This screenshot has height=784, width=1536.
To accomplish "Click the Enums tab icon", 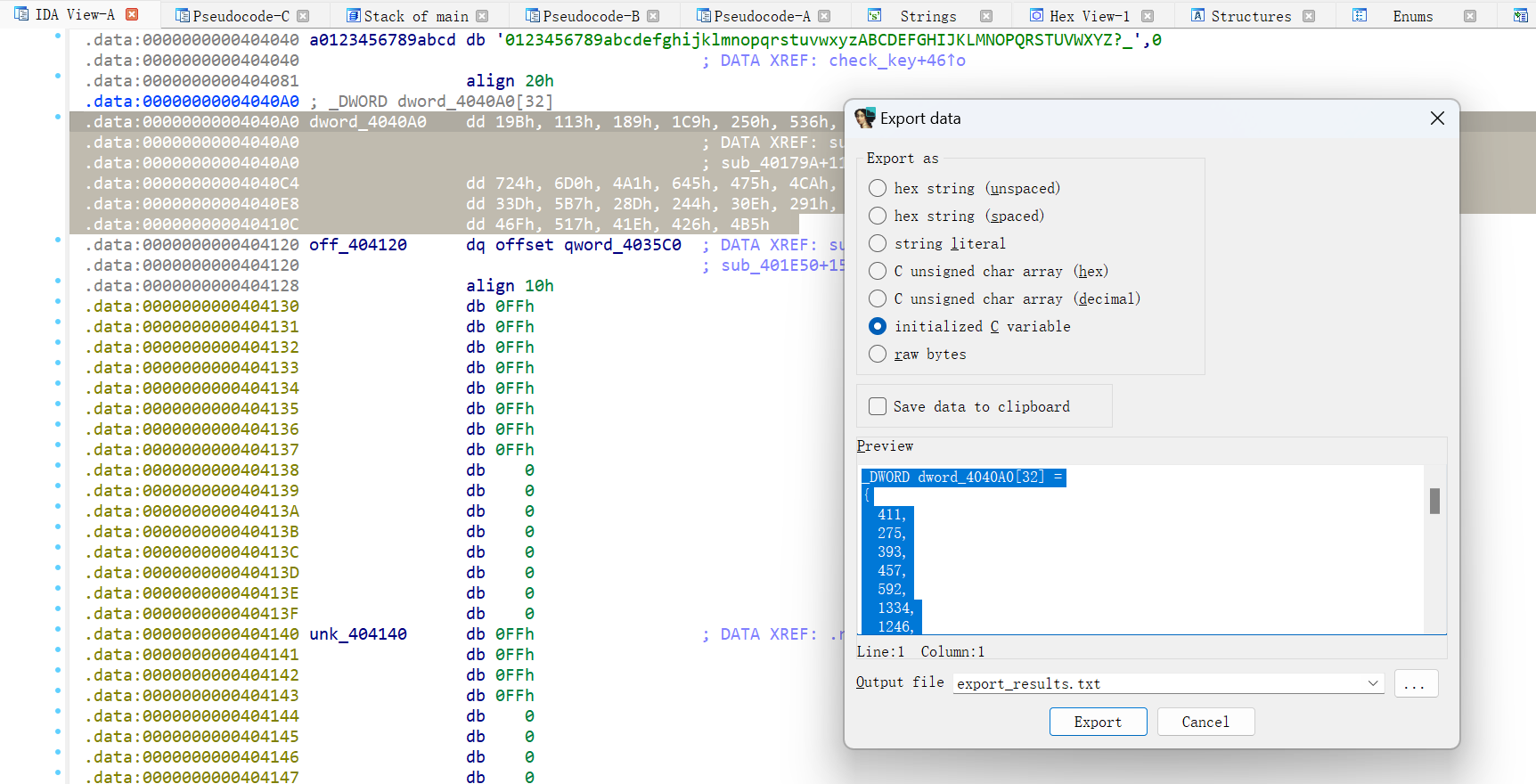I will [x=1360, y=16].
